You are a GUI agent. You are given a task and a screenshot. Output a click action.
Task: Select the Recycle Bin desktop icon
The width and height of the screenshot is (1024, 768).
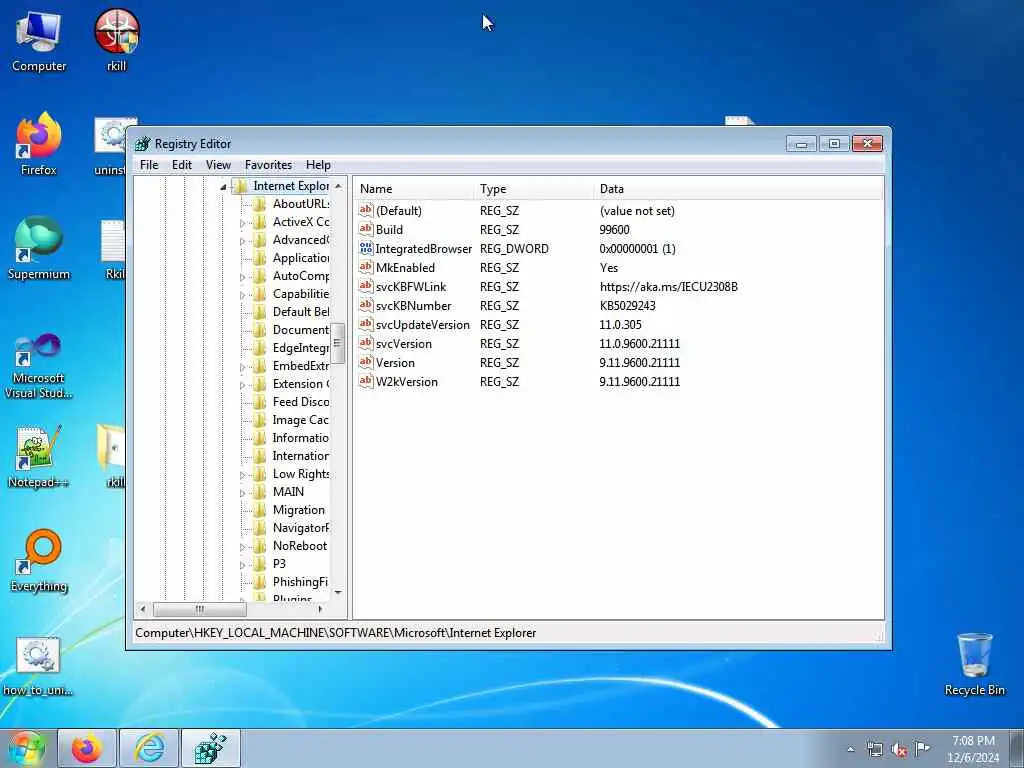(974, 664)
